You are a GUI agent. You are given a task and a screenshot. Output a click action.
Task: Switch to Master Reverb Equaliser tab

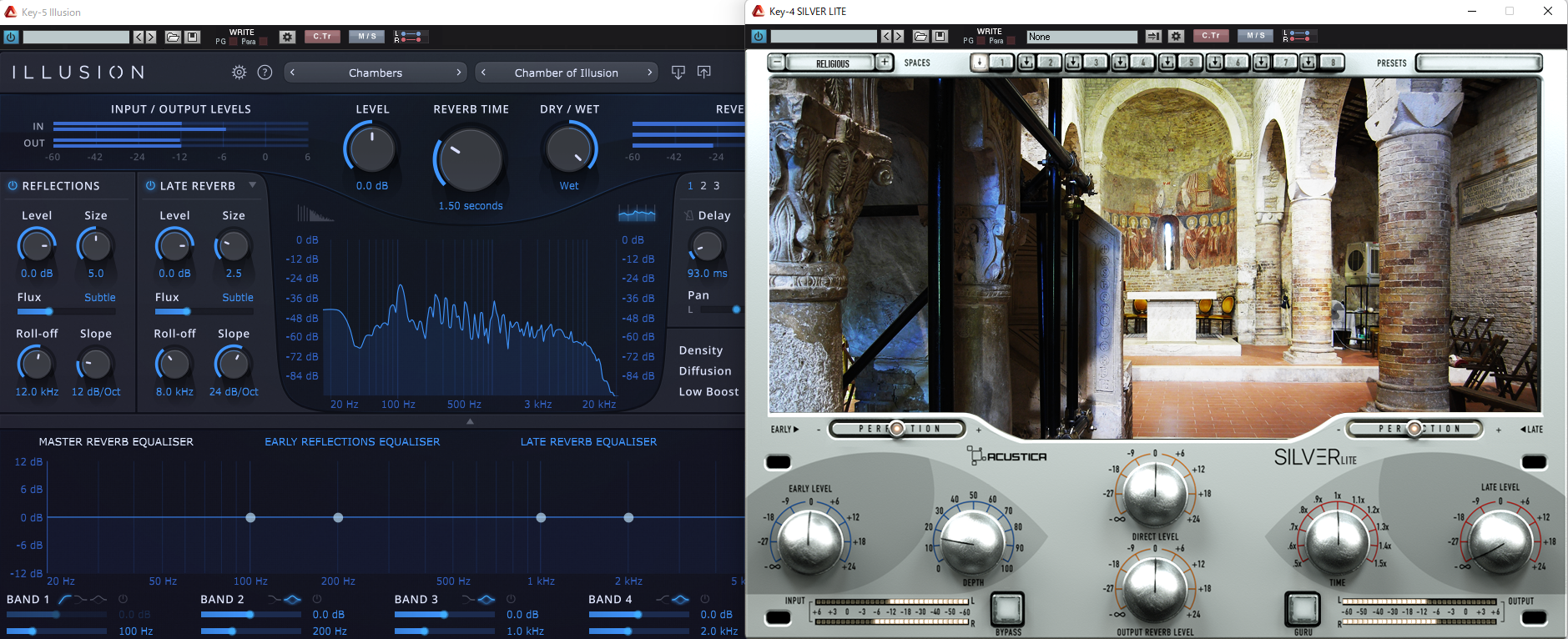116,441
